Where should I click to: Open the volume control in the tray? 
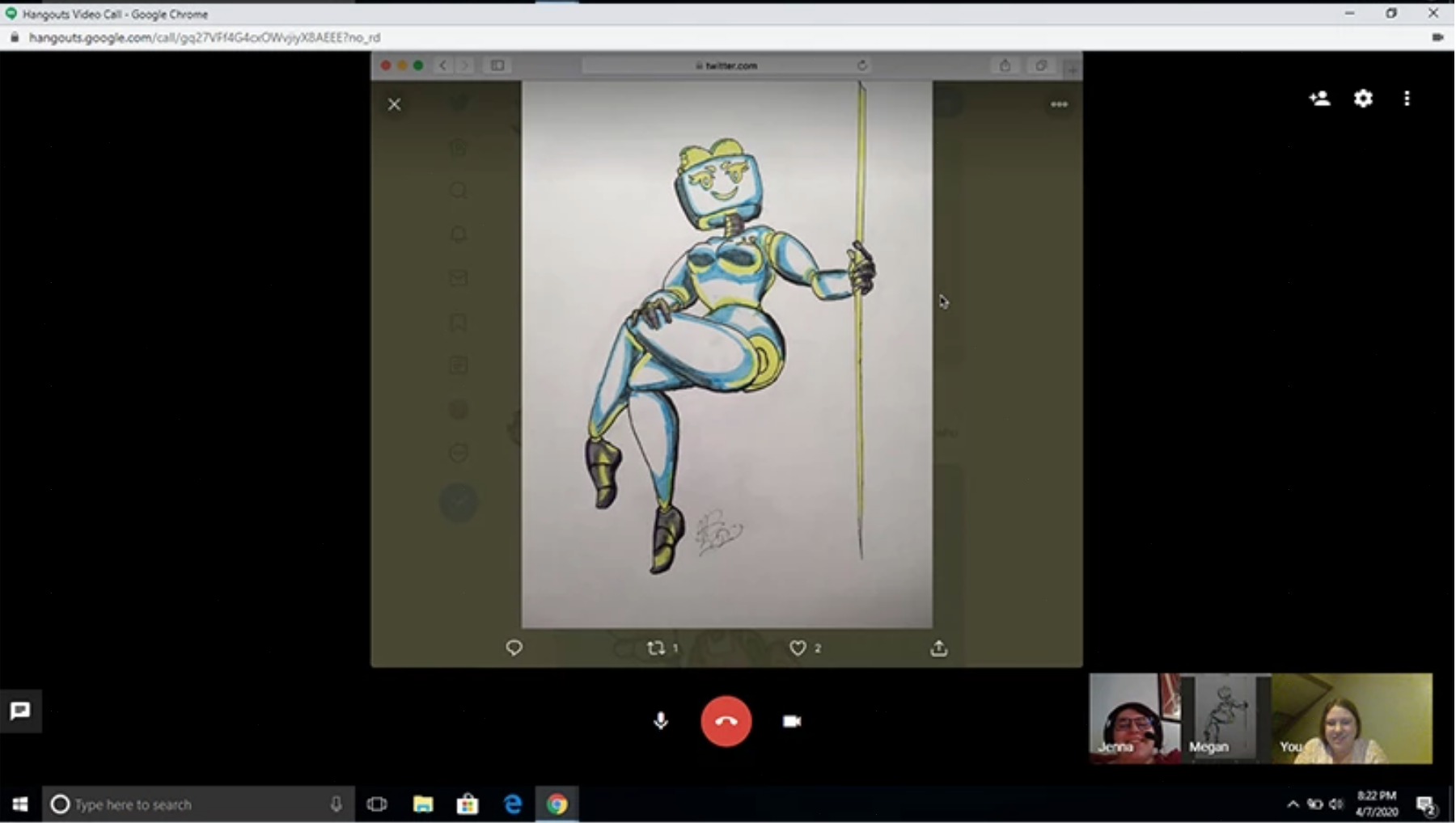pyautogui.click(x=1336, y=804)
